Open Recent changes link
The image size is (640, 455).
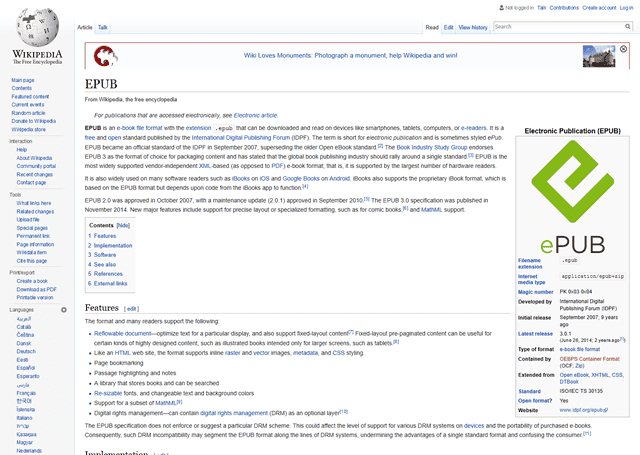coord(35,174)
